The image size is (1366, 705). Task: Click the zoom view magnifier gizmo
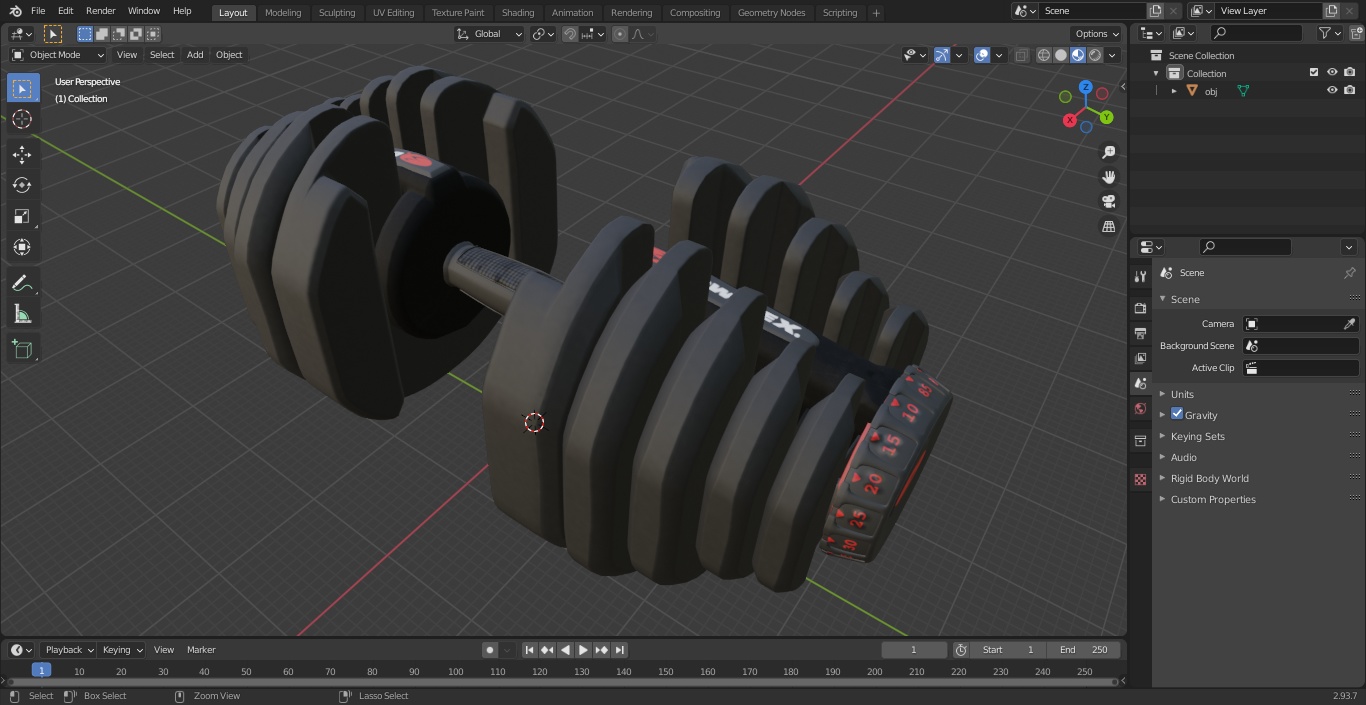tap(1108, 152)
